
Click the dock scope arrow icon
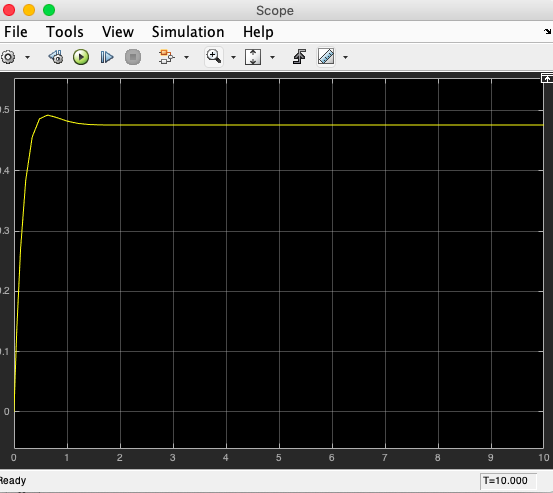[x=547, y=32]
